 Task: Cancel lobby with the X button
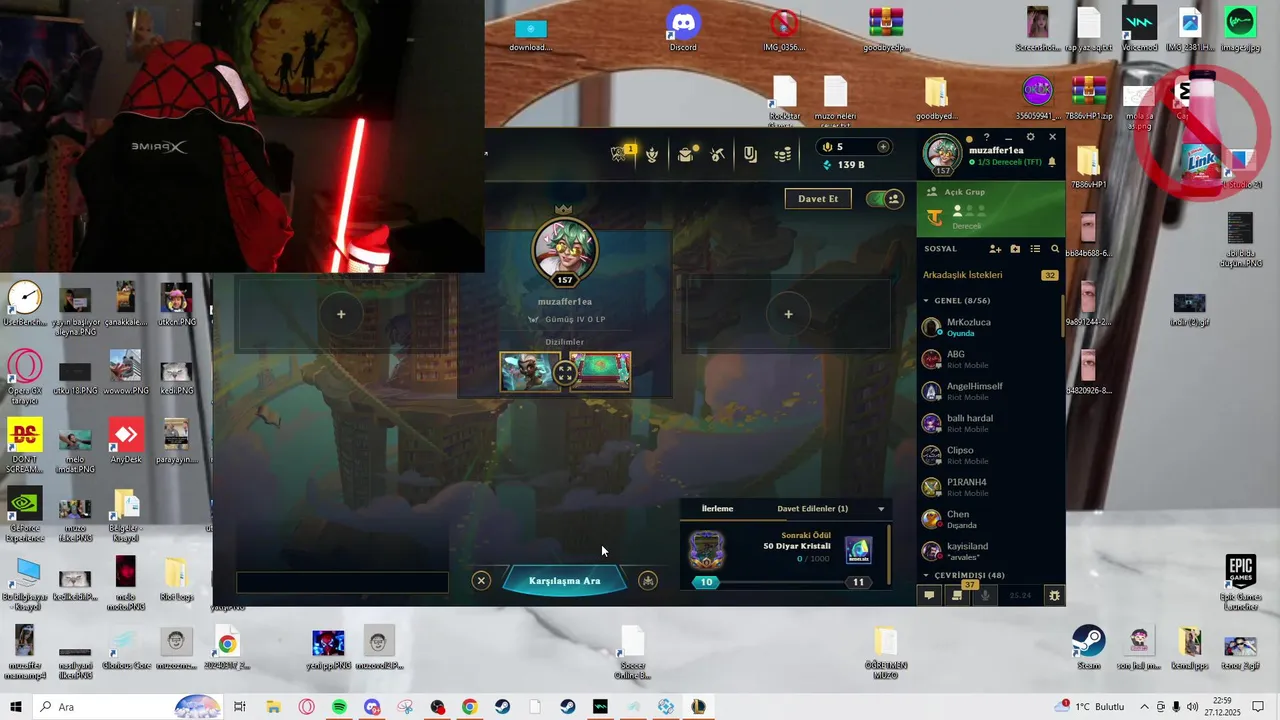[x=481, y=581]
